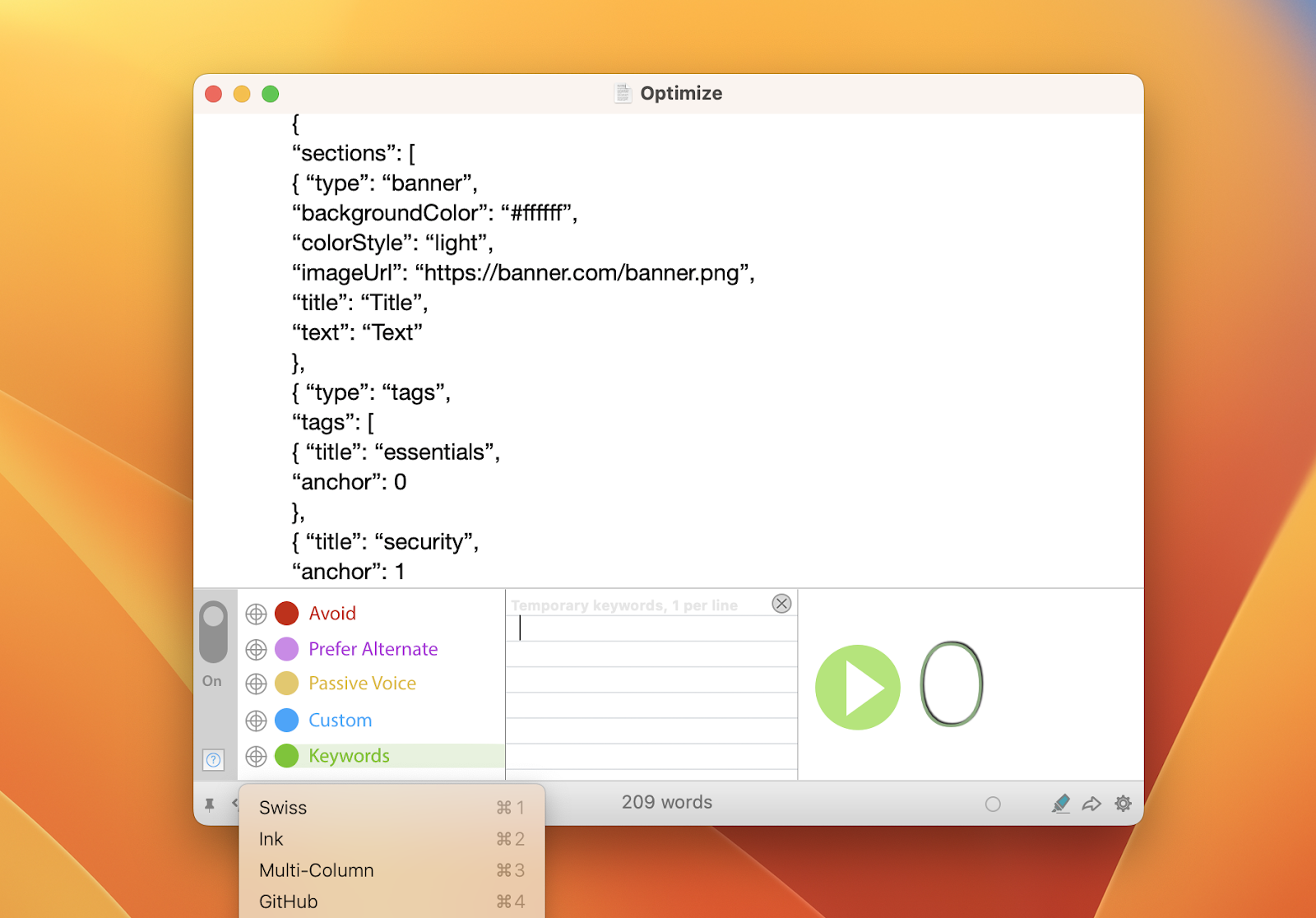Viewport: 1316px width, 918px height.
Task: Select the Ink style option
Action: [x=271, y=838]
